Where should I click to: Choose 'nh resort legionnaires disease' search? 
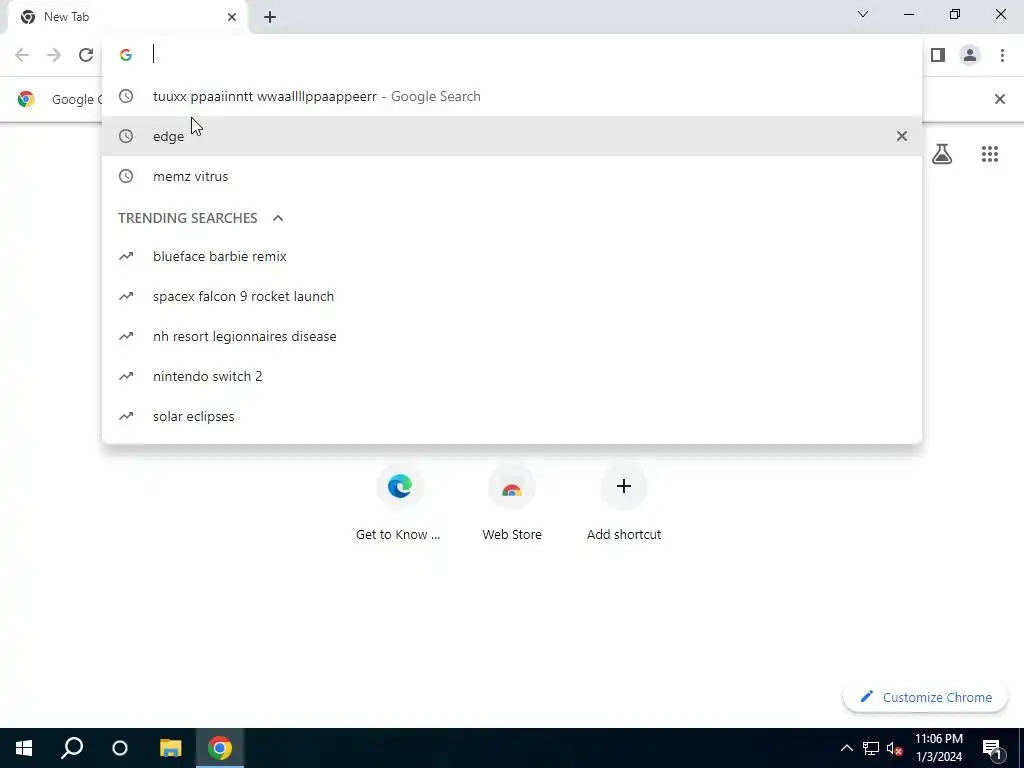click(512, 336)
